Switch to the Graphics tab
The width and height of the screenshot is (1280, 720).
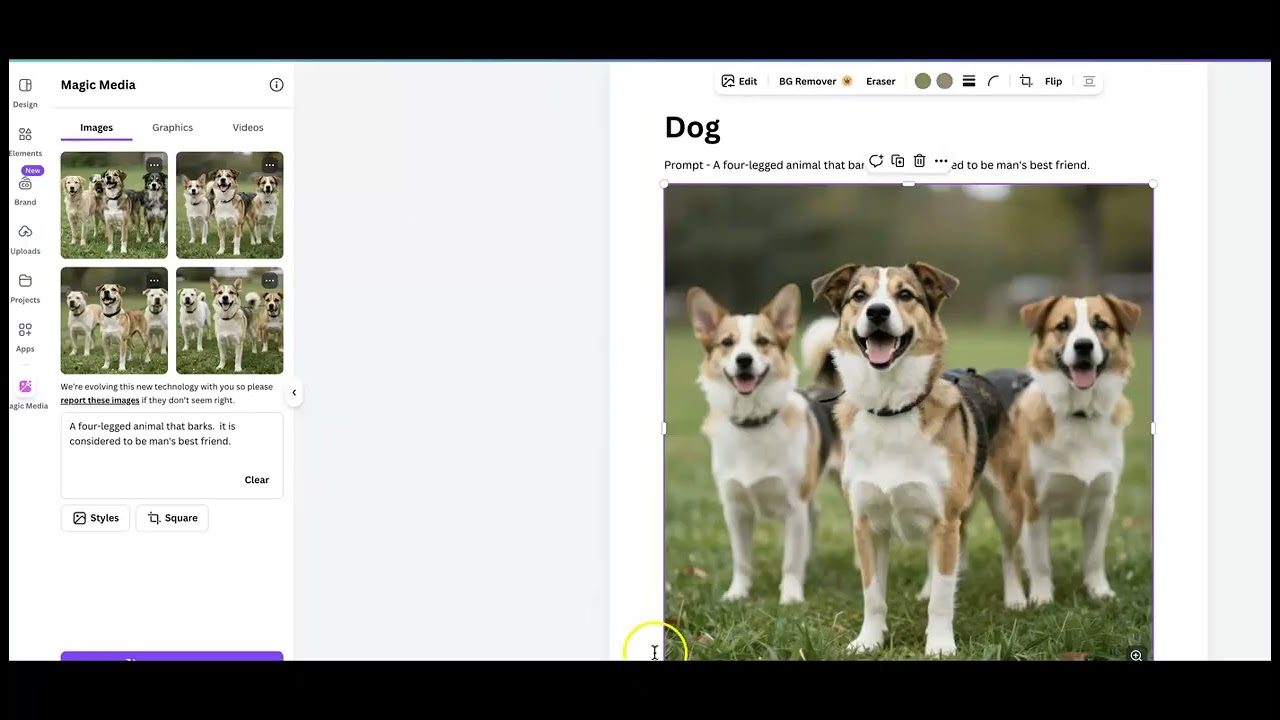172,128
